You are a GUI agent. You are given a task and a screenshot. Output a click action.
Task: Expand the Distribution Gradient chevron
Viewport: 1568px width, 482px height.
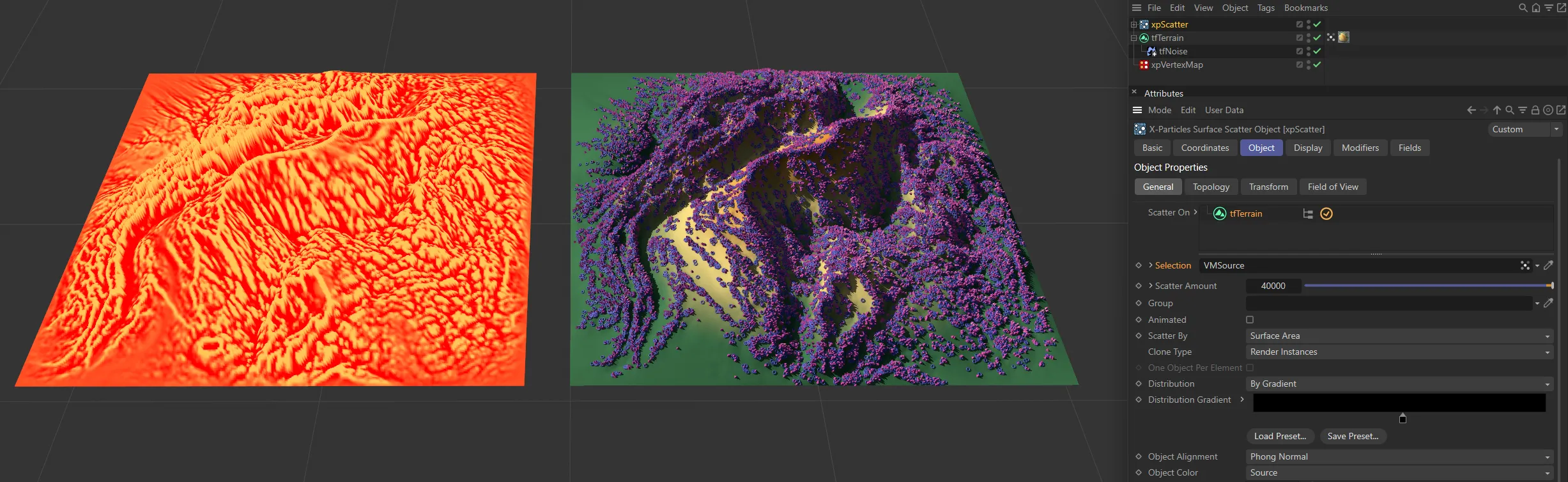[x=1242, y=400]
